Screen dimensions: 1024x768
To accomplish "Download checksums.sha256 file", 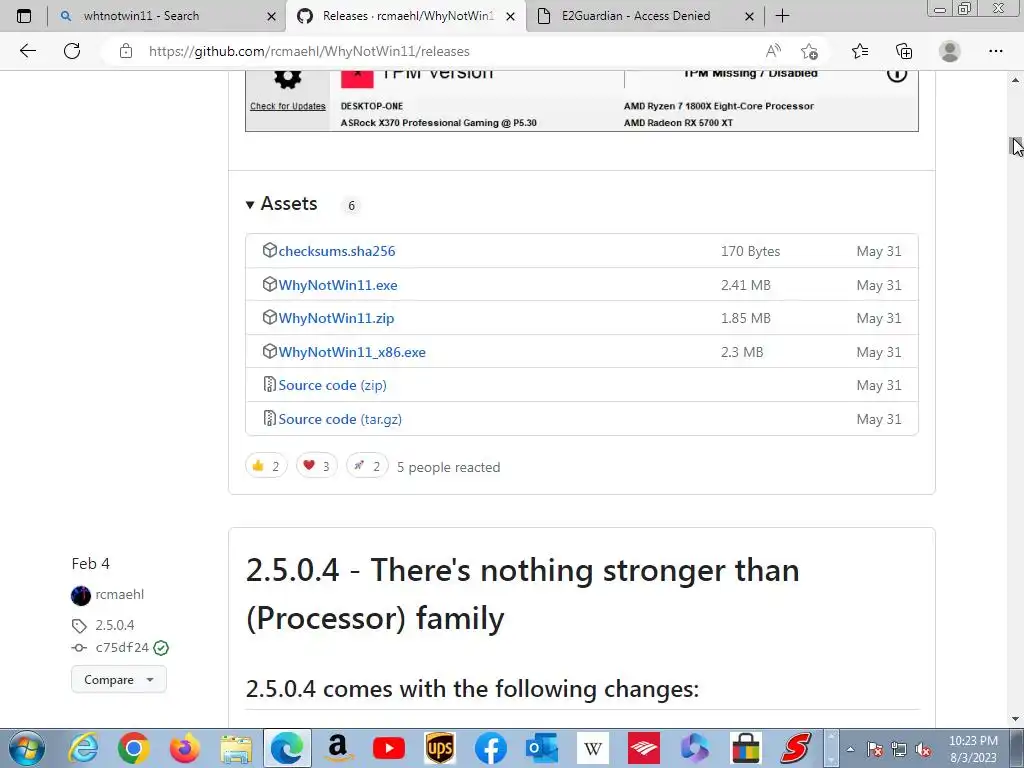I will [336, 251].
